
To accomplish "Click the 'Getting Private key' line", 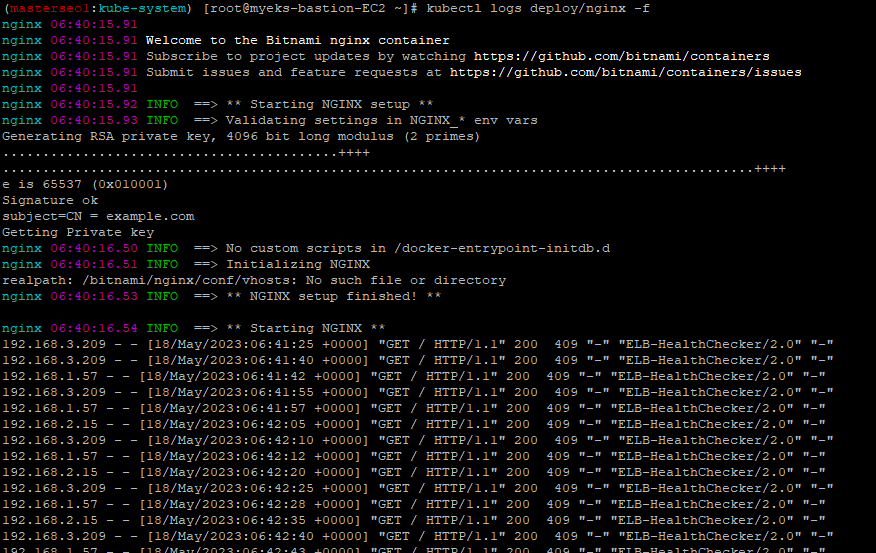I will tap(78, 232).
